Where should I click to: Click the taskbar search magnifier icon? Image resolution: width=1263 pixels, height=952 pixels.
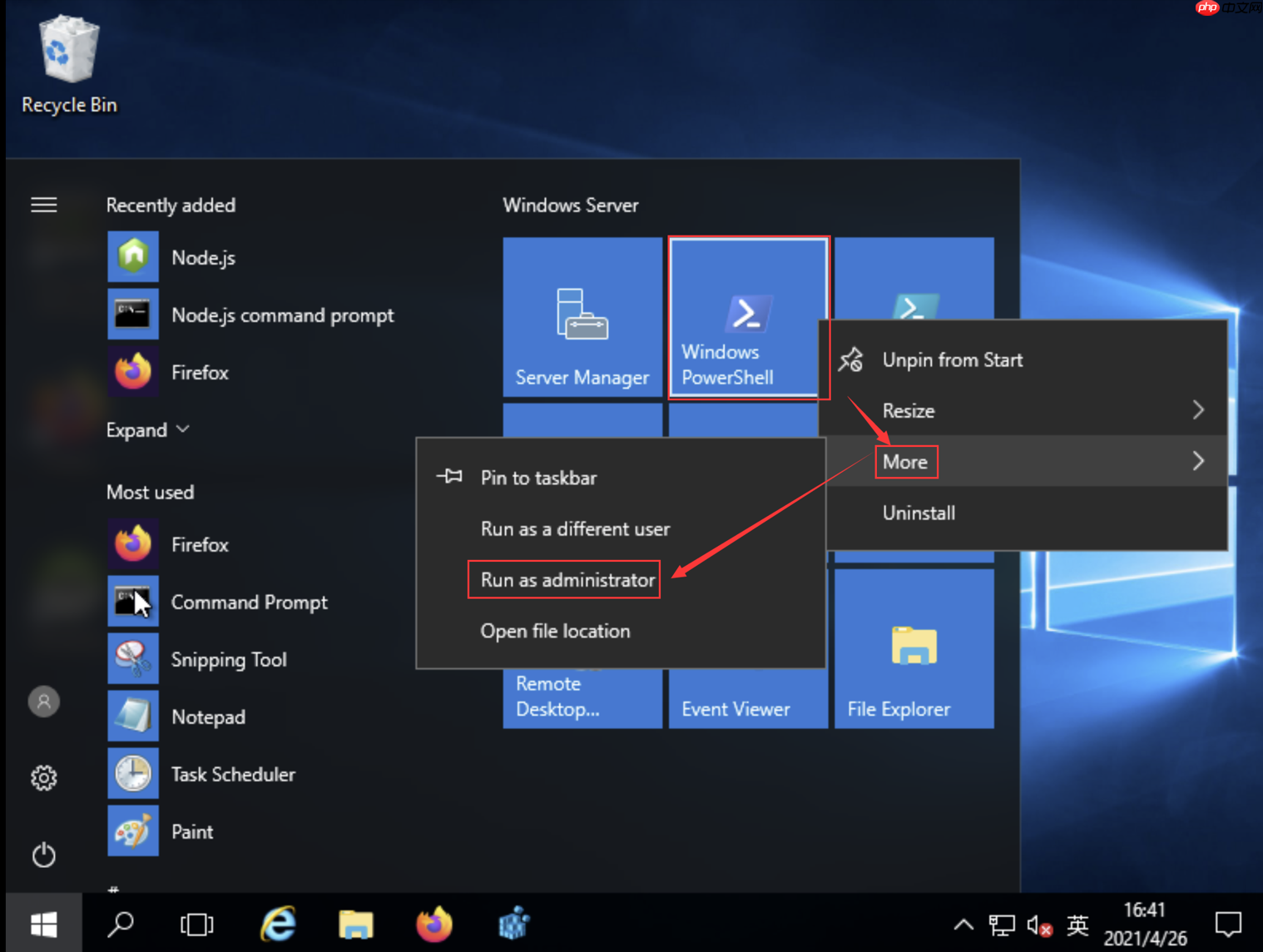pyautogui.click(x=121, y=924)
